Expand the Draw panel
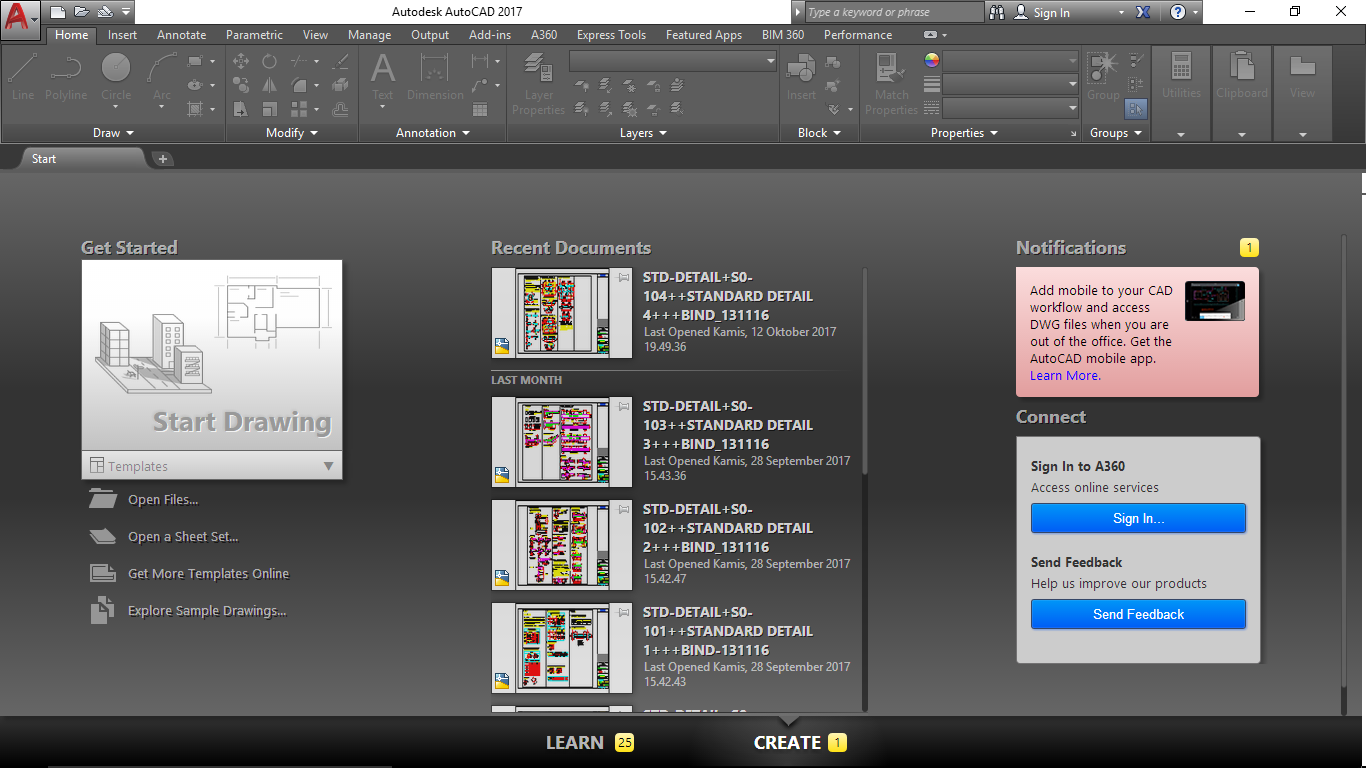 coord(113,132)
